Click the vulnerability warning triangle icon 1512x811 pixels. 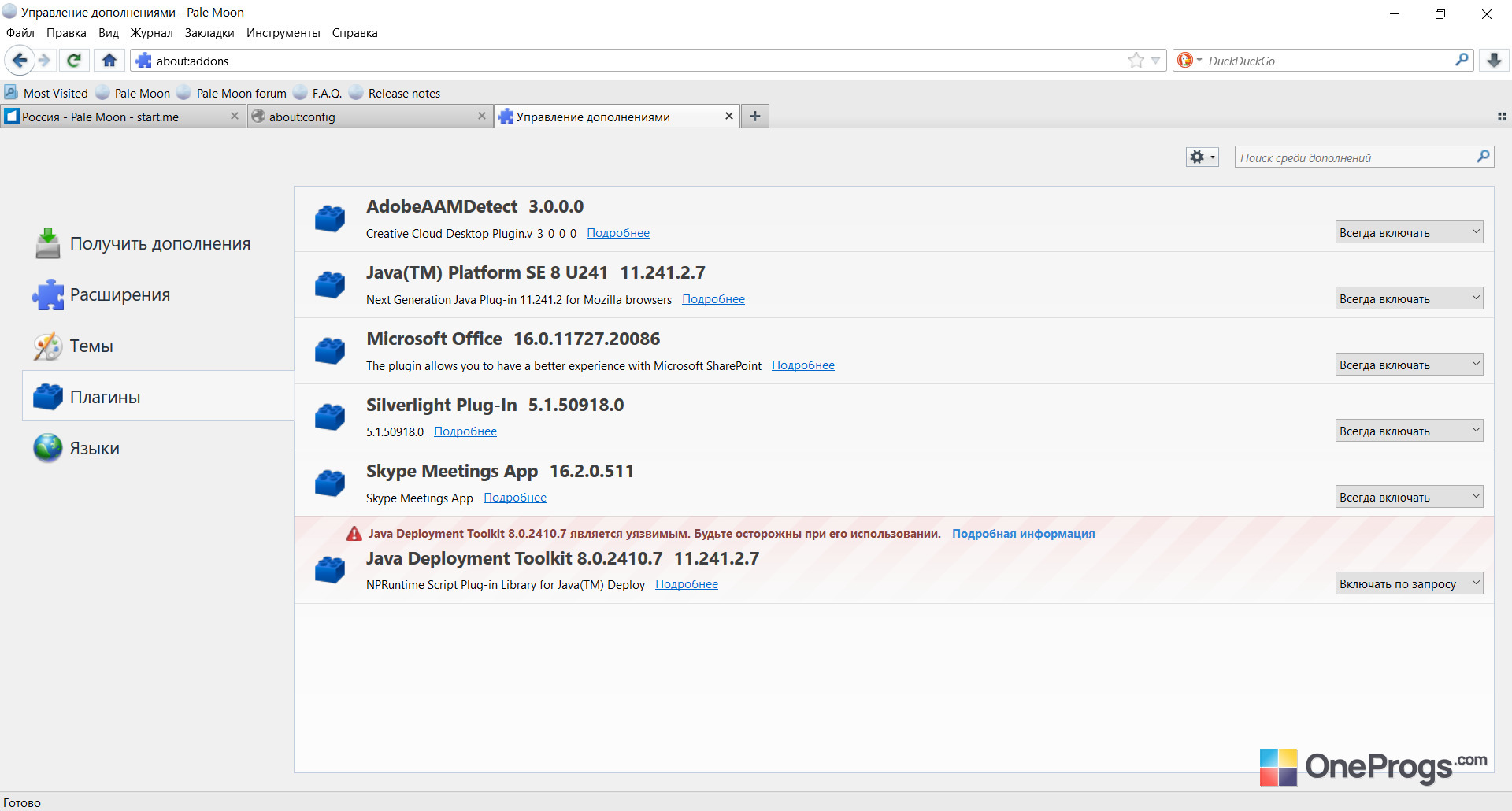tap(354, 534)
